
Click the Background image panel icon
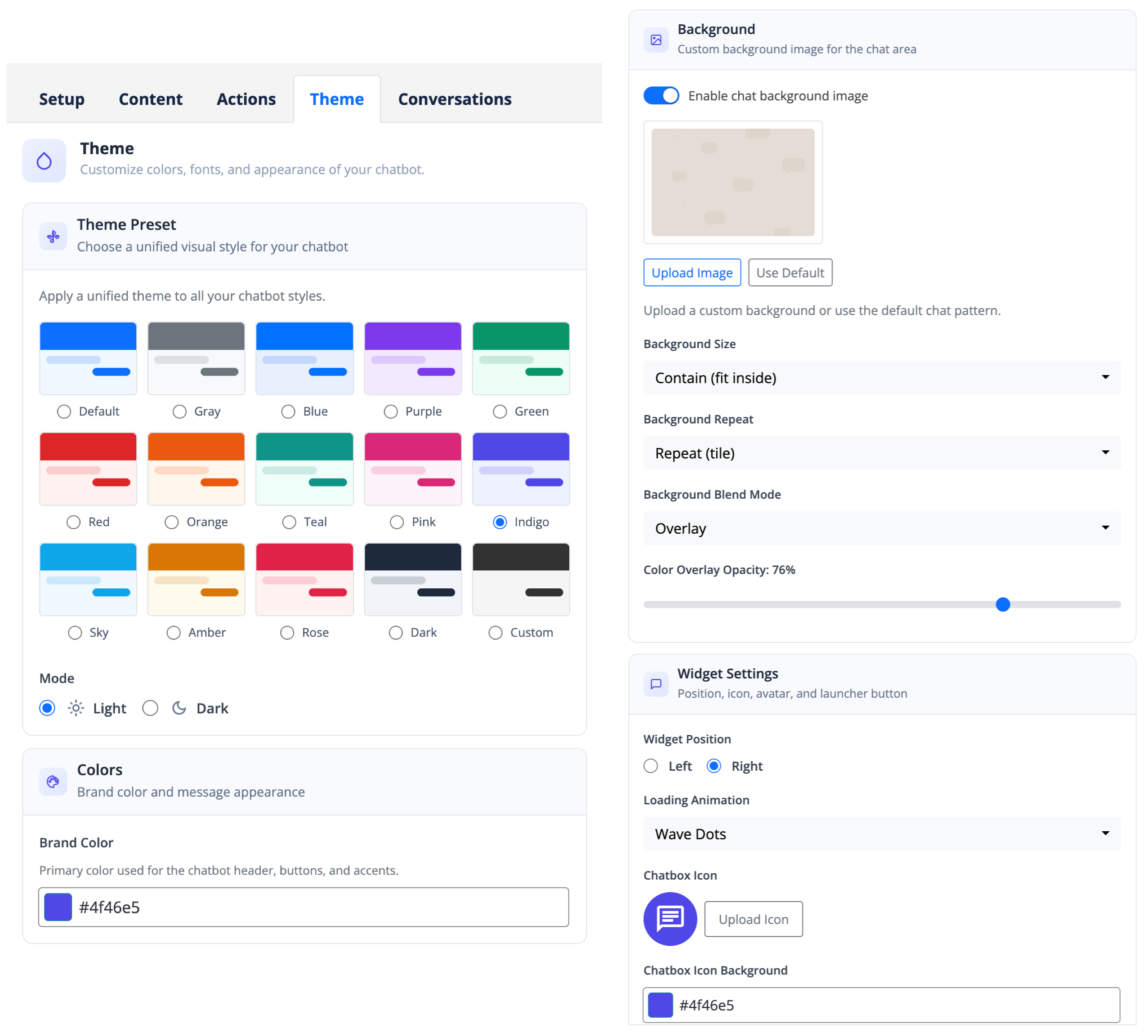tap(656, 39)
